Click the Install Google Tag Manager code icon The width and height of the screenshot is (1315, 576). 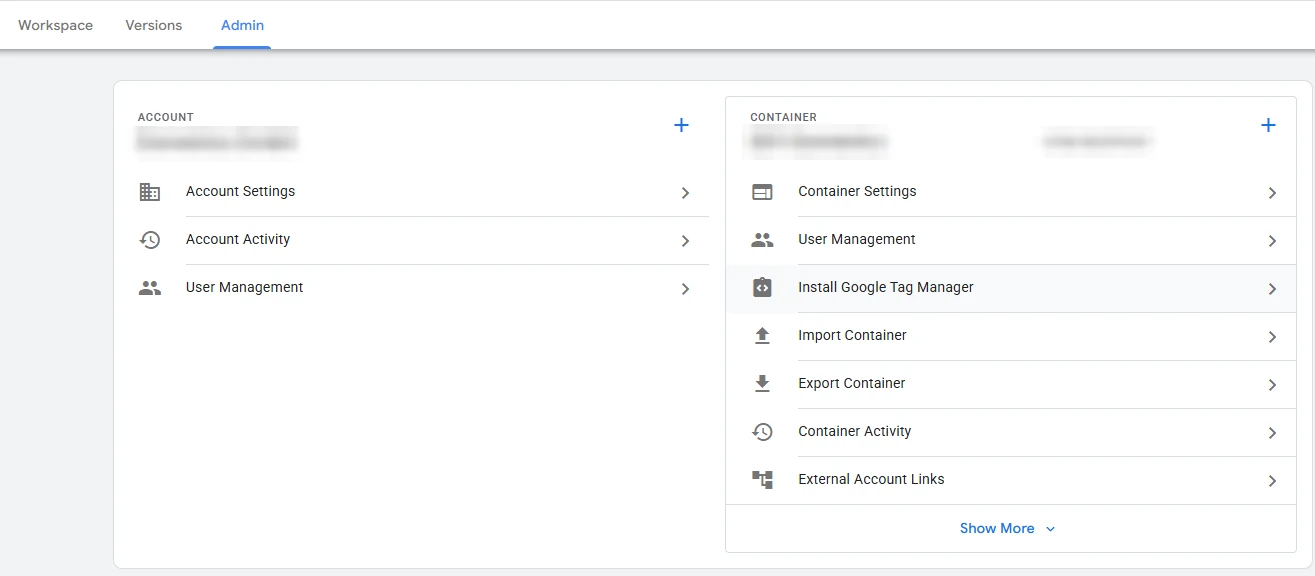[x=762, y=287]
